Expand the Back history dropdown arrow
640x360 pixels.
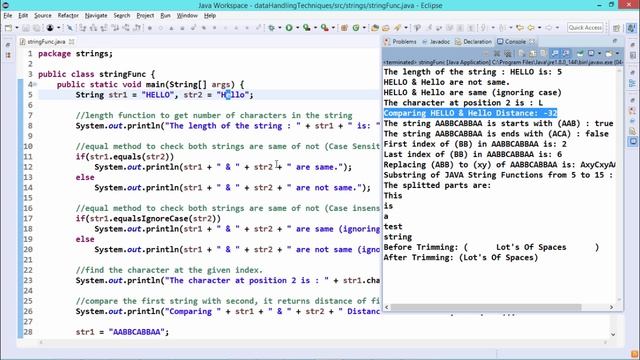coord(539,28)
